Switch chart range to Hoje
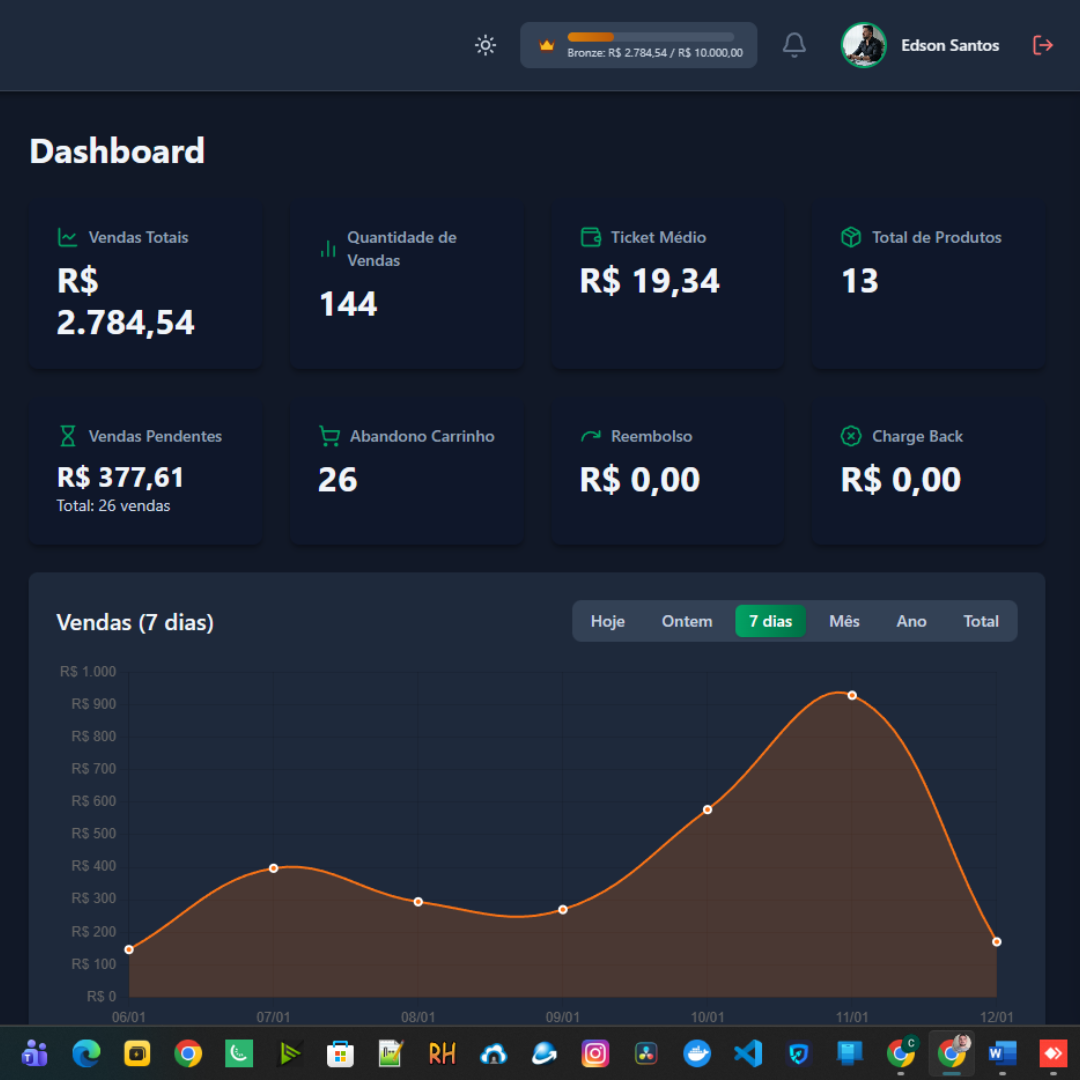 (x=607, y=621)
